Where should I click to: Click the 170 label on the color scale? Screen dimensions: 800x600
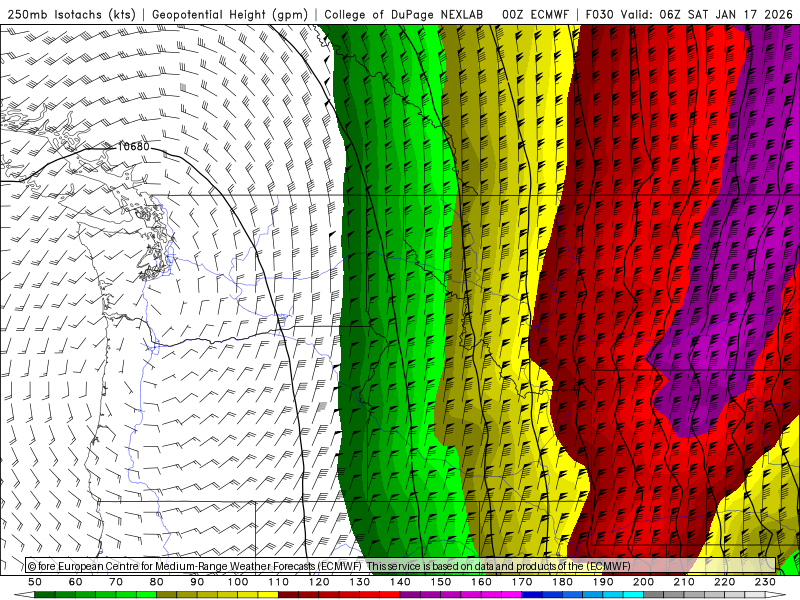(x=522, y=582)
